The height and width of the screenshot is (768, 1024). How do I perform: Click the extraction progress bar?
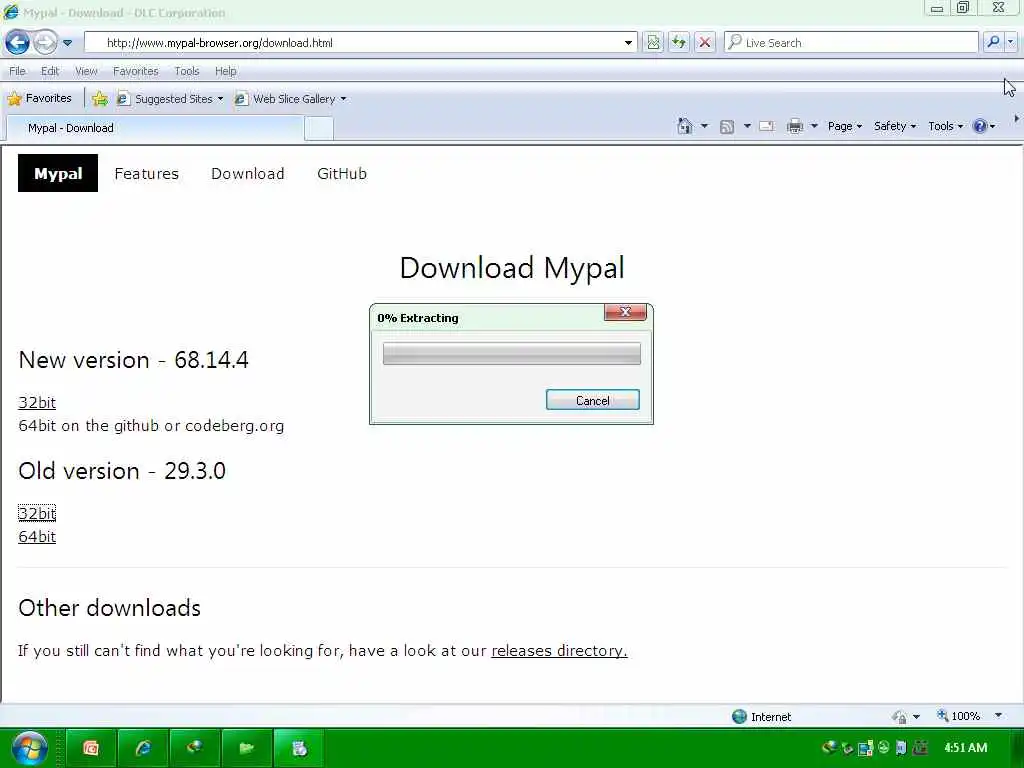(x=511, y=353)
